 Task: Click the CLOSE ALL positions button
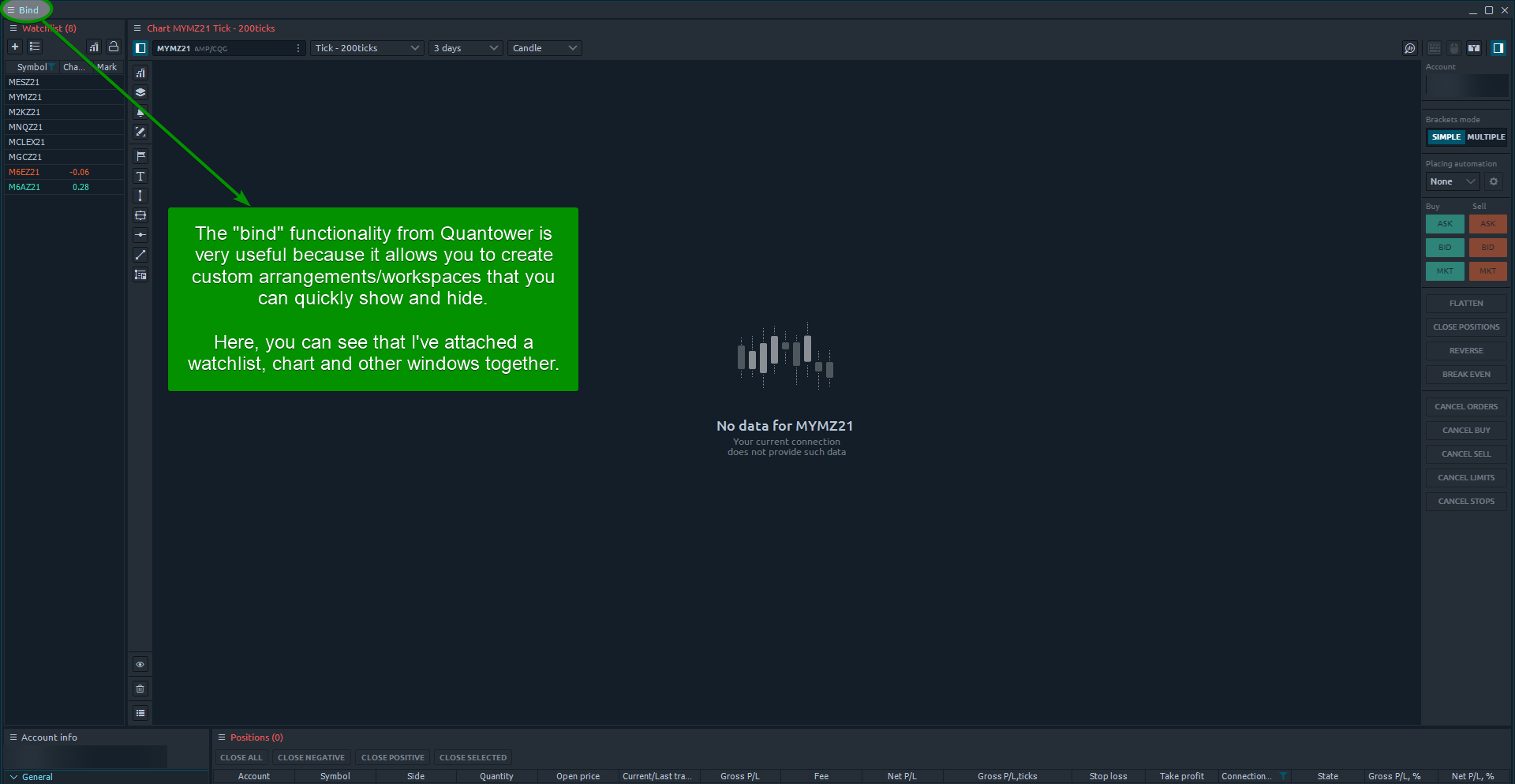pos(241,758)
